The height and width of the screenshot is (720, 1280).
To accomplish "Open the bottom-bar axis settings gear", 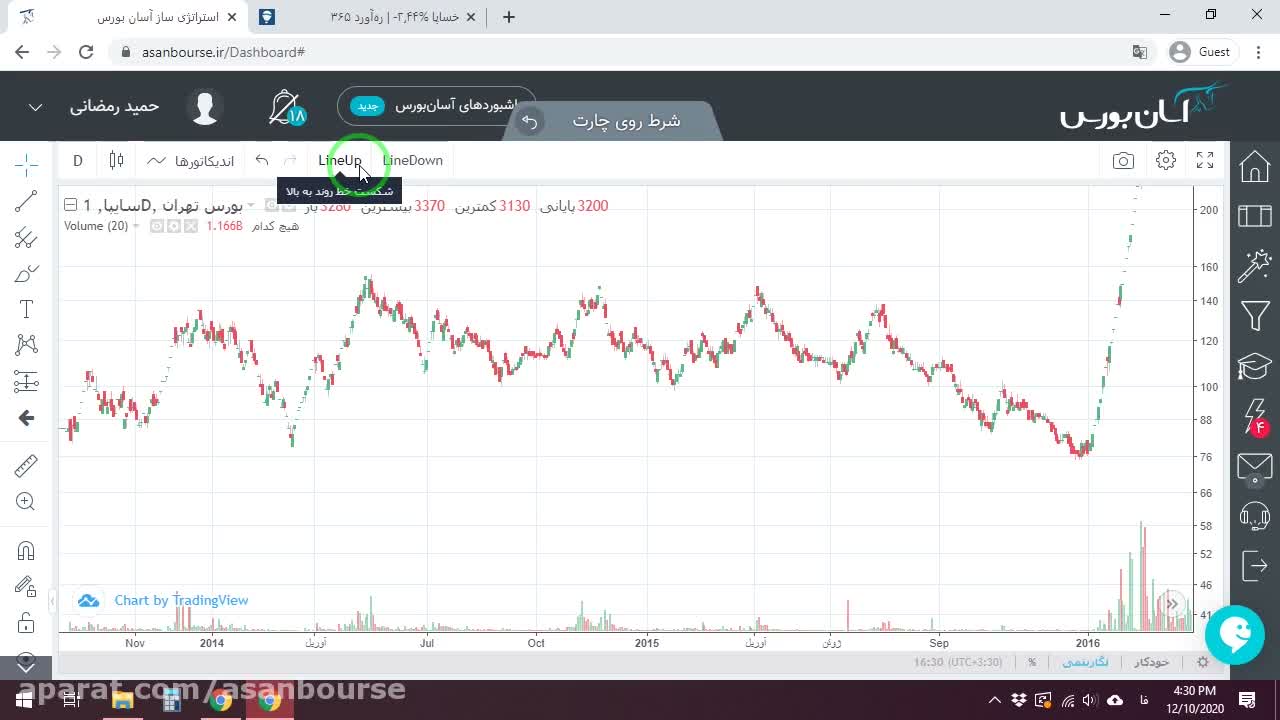I will (1203, 662).
